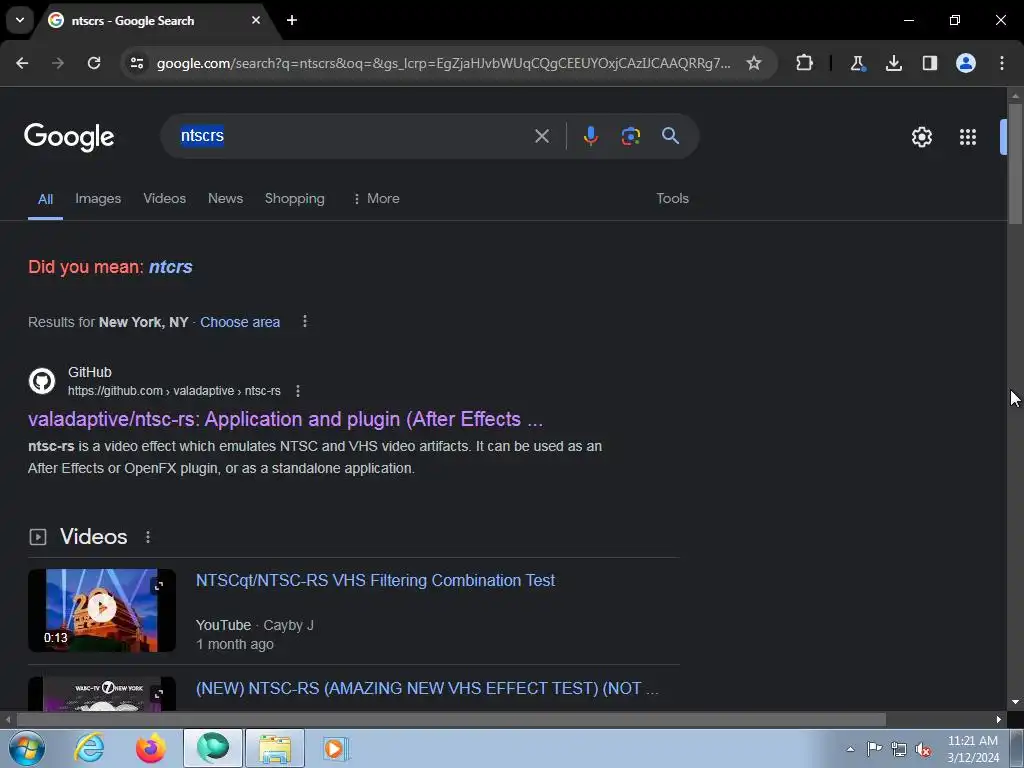Submit search with magnifier icon
This screenshot has width=1024, height=768.
[670, 136]
